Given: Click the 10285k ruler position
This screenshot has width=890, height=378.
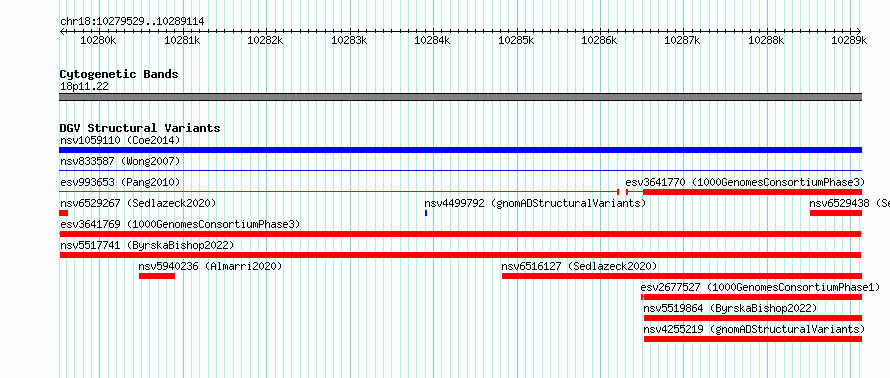Looking at the screenshot, I should (x=516, y=40).
